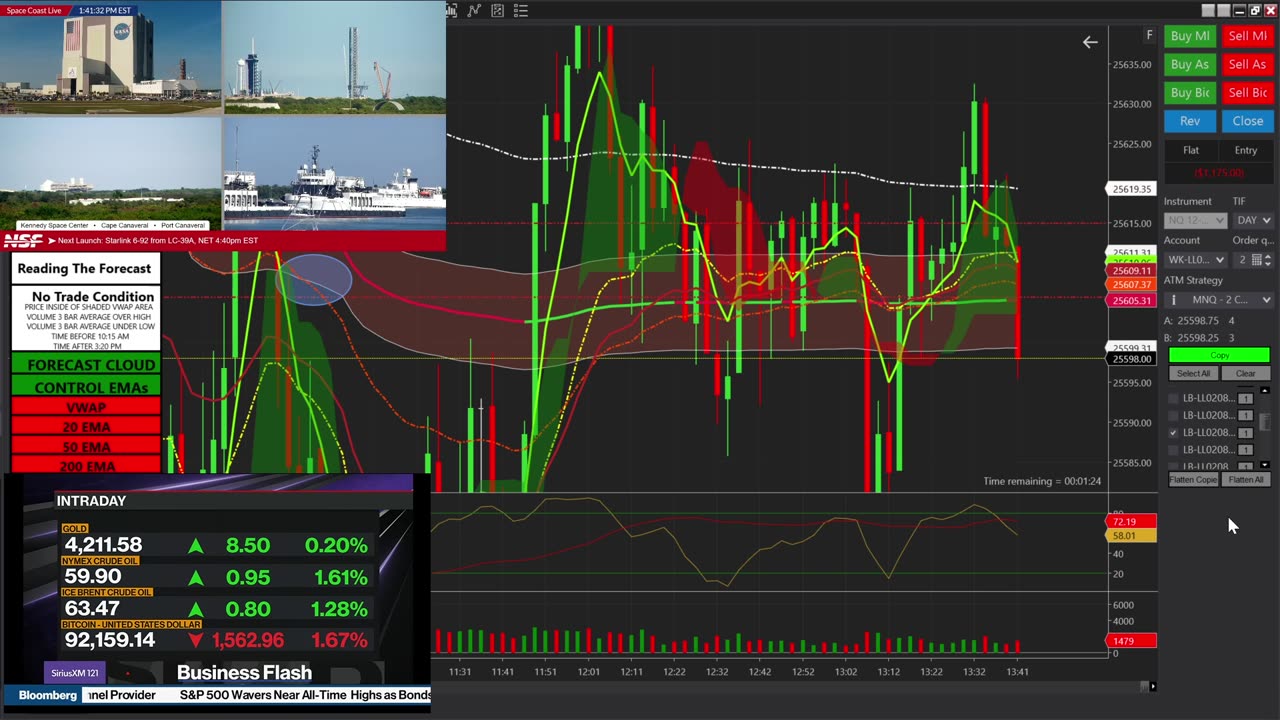The image size is (1280, 720).
Task: Click the Select All button
Action: [1193, 373]
